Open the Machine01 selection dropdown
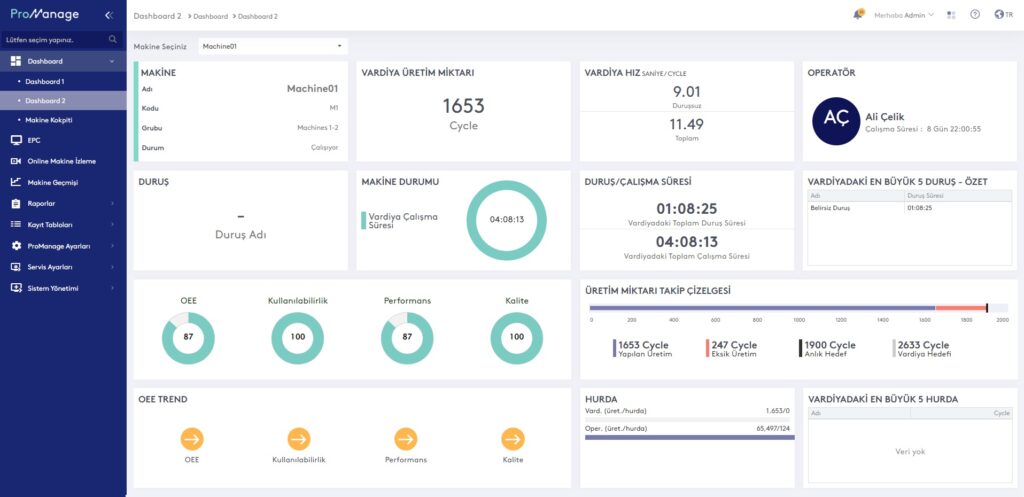This screenshot has width=1024, height=497. point(272,46)
